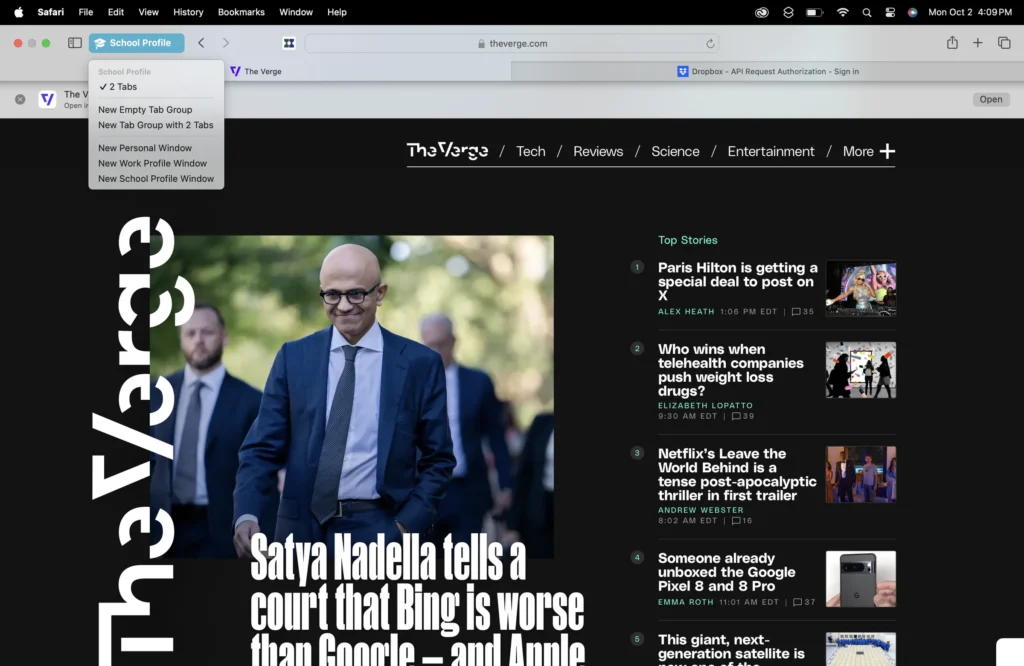Screen dimensions: 1024x666
Task: Open Creative Cloud menu bar icon
Action: [x=761, y=12]
